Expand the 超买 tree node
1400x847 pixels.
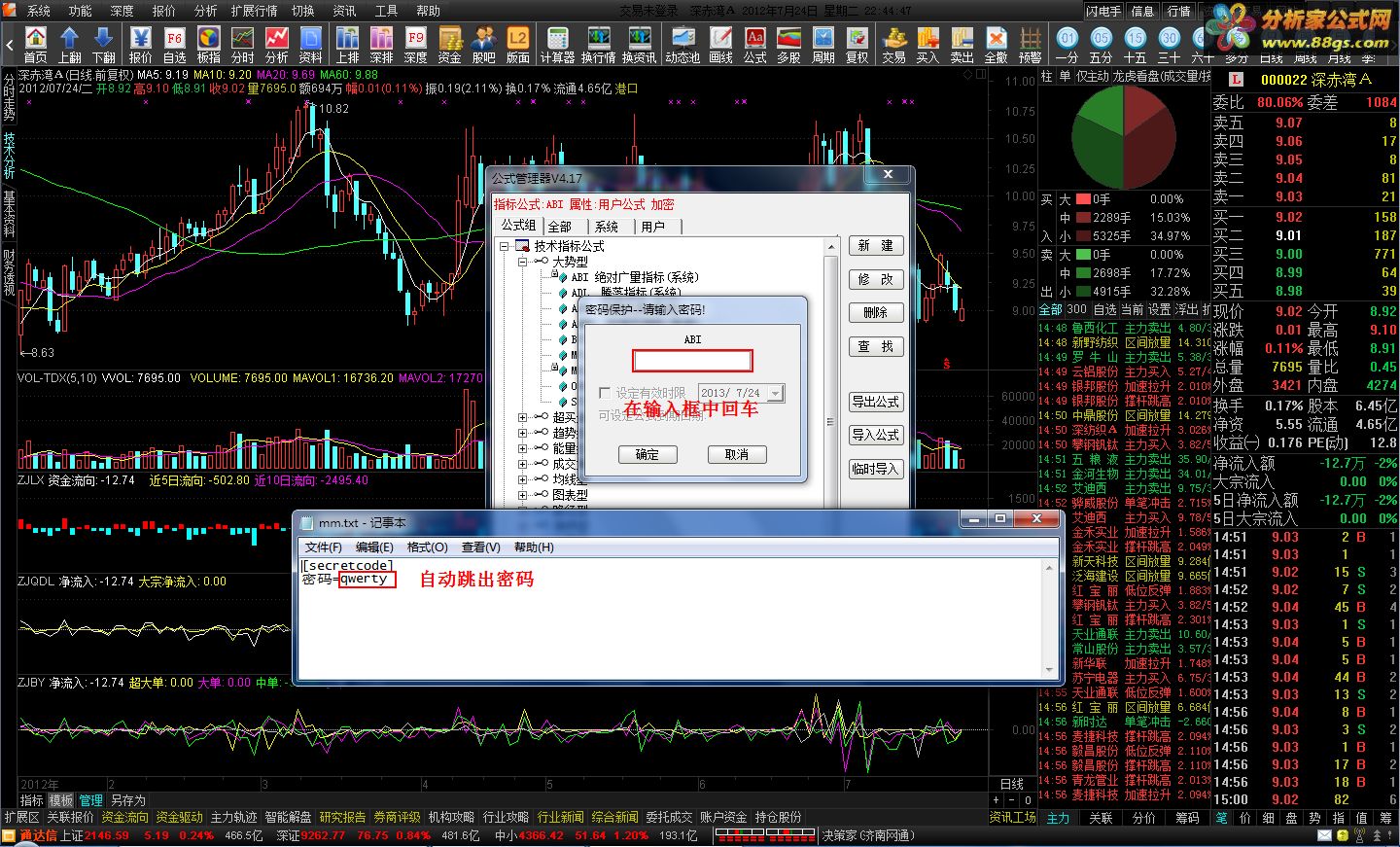(x=523, y=417)
